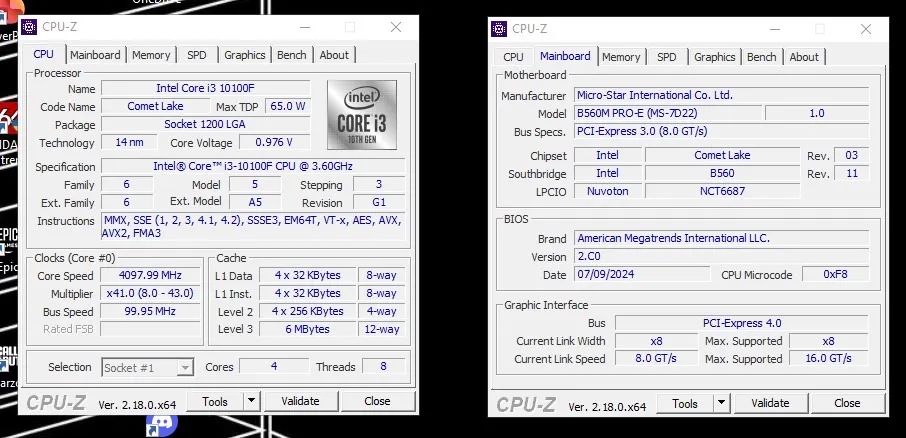This screenshot has width=906, height=438.
Task: Click the Ext. Model value 'A5'
Action: click(255, 202)
